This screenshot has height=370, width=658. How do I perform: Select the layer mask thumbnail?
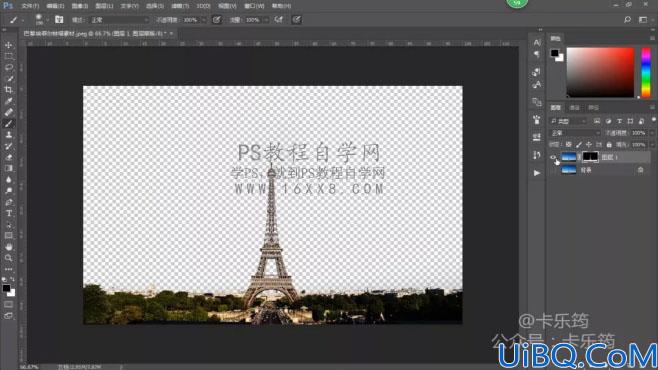[590, 157]
